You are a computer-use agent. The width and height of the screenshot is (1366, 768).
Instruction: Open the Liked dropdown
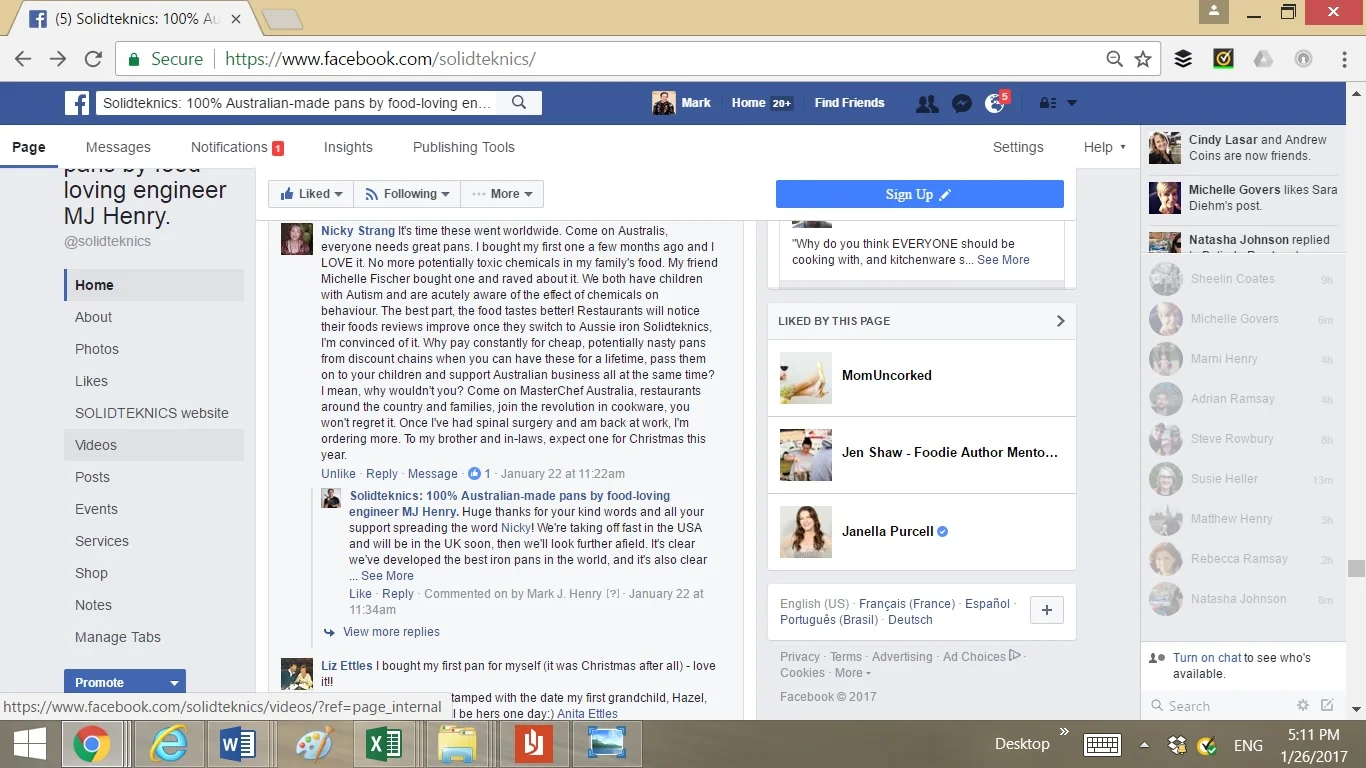(x=311, y=194)
